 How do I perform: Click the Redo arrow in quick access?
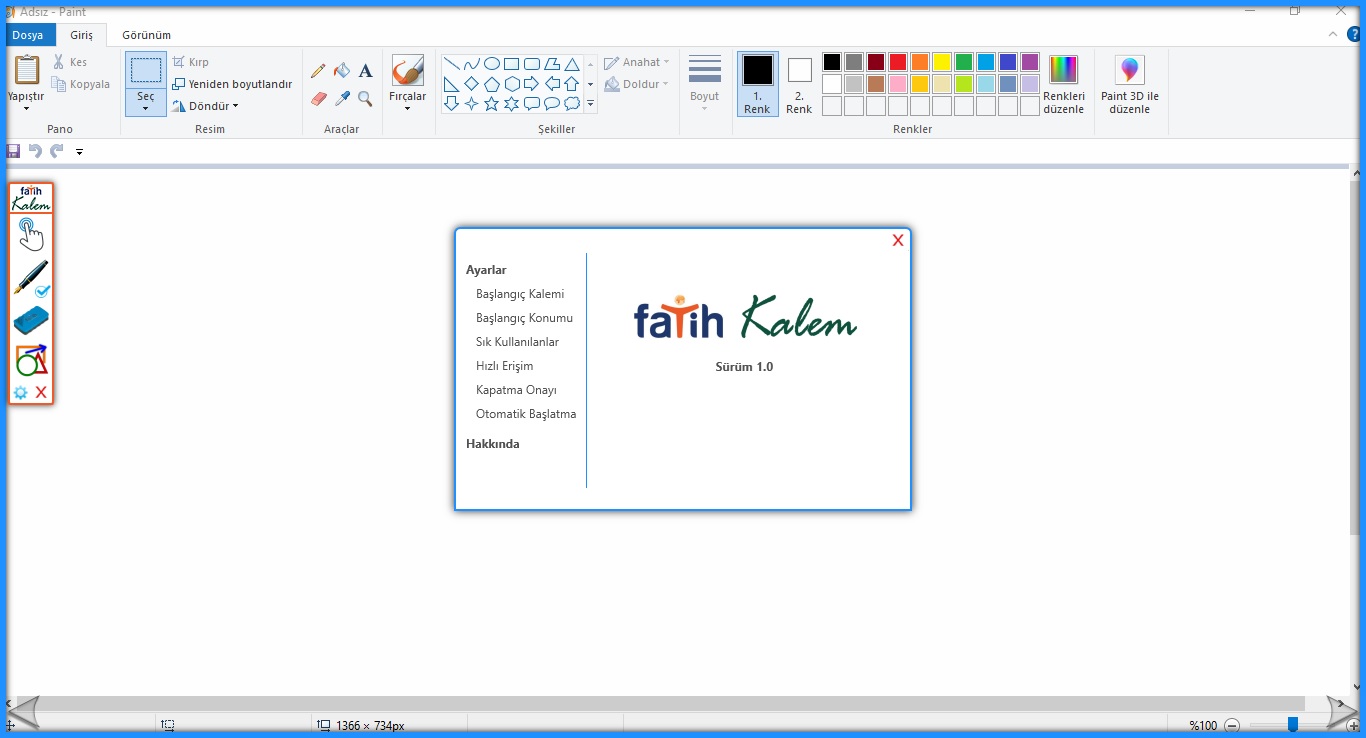pos(57,151)
